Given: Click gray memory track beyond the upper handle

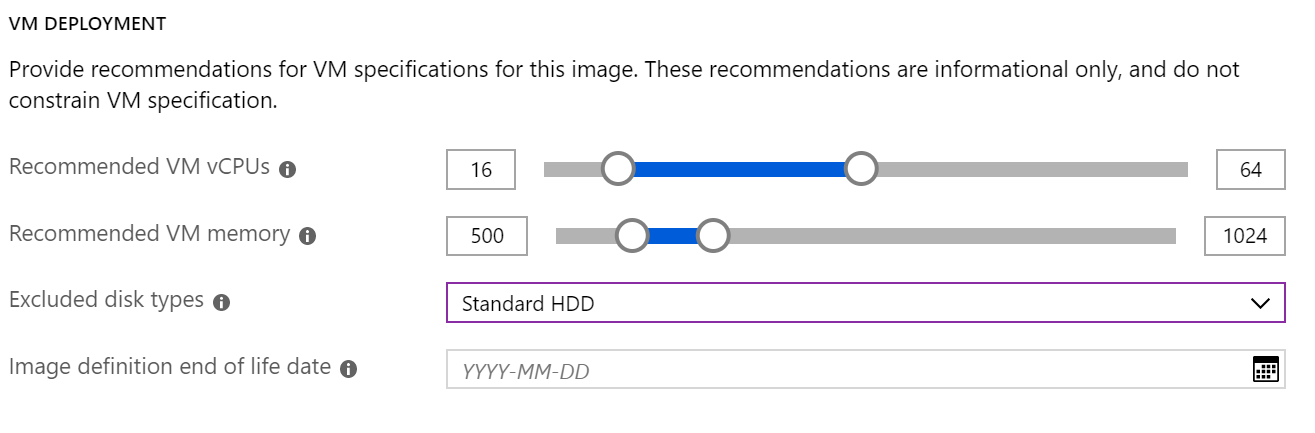Looking at the screenshot, I should (952, 236).
